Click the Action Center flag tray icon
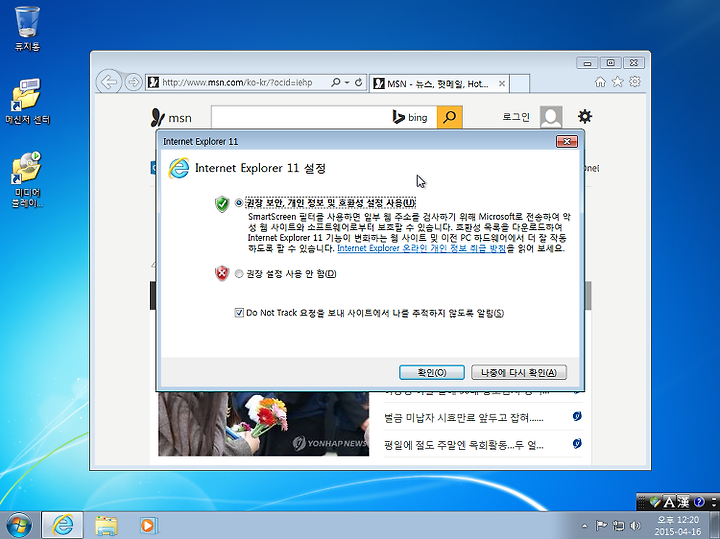Image resolution: width=720 pixels, height=539 pixels. [601, 526]
